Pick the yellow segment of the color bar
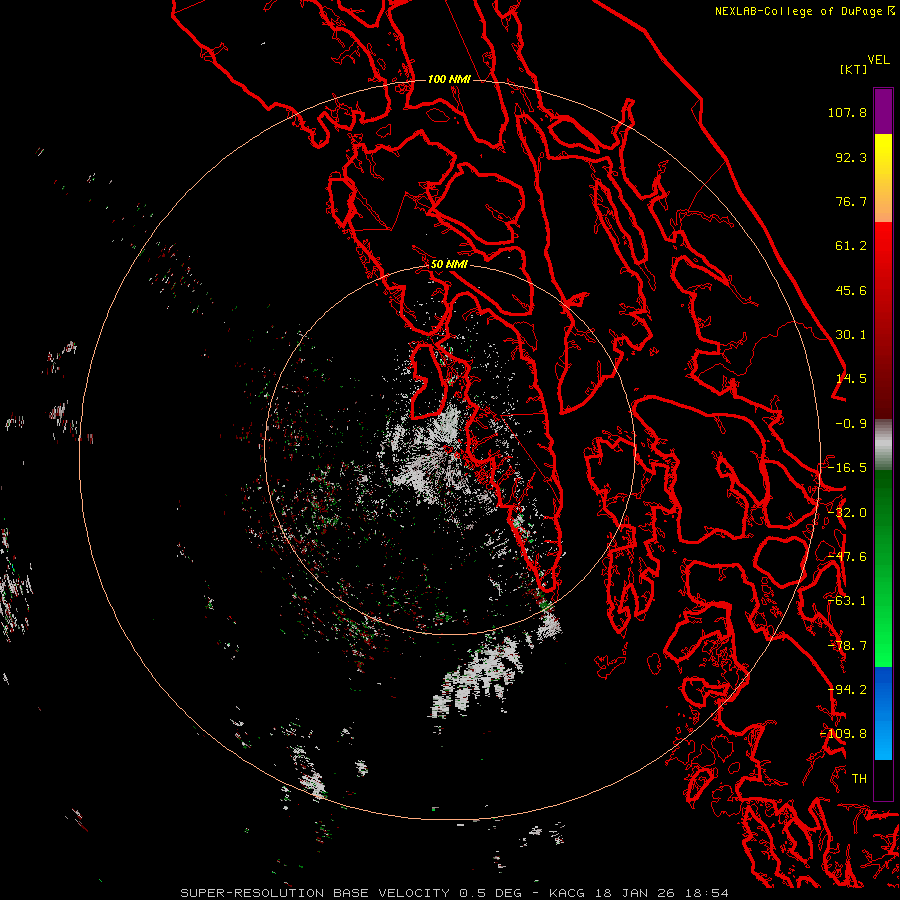This screenshot has height=900, width=900. (883, 155)
